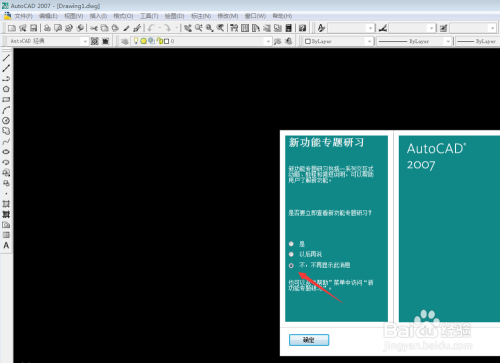Select the Revision Cloud tool
The width and height of the screenshot is (500, 363).
(x=6, y=131)
